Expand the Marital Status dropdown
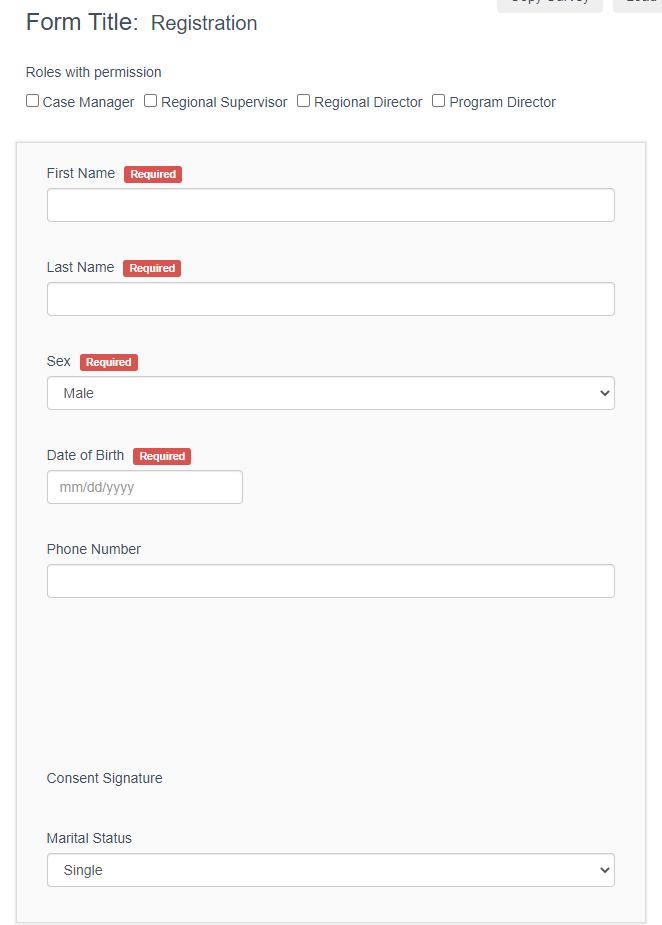The height and width of the screenshot is (925, 662). pyautogui.click(x=330, y=870)
